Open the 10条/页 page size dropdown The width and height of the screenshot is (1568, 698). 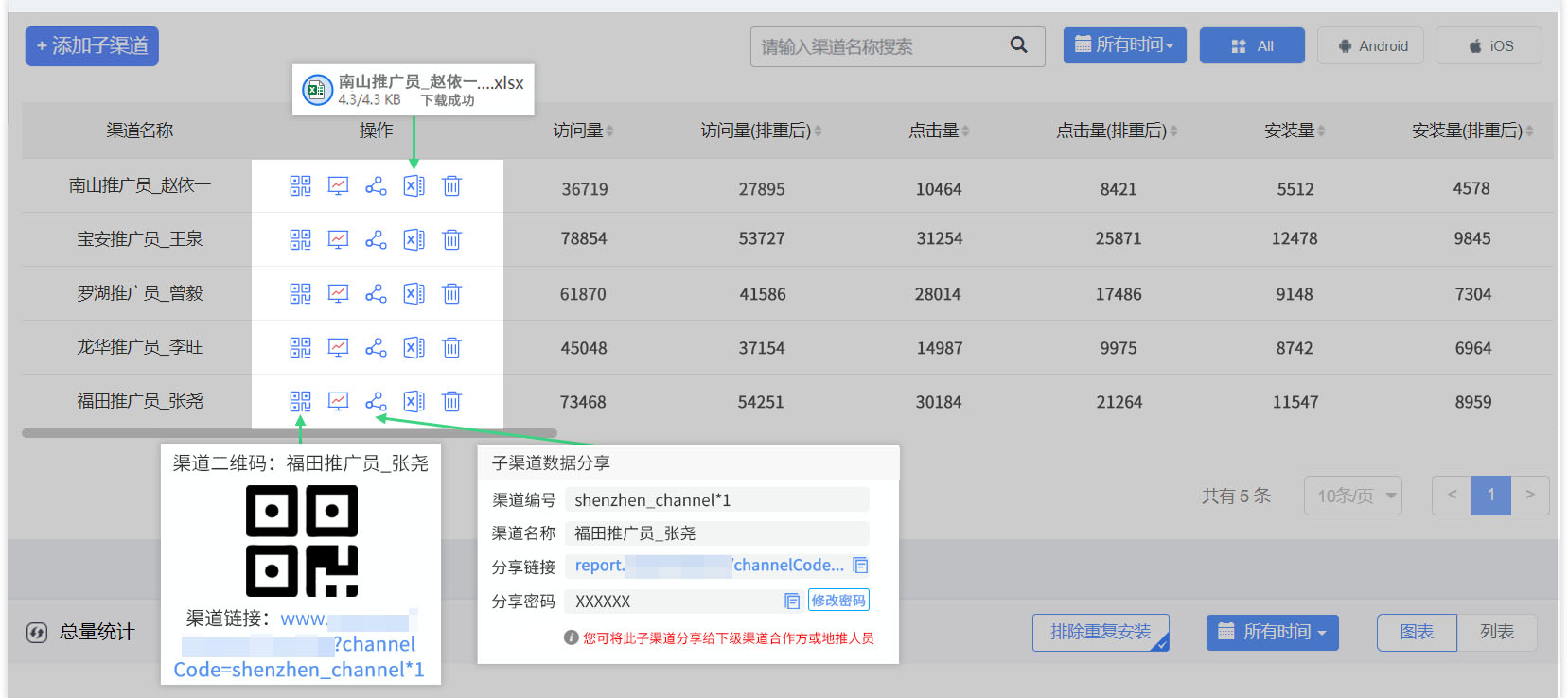tap(1352, 496)
